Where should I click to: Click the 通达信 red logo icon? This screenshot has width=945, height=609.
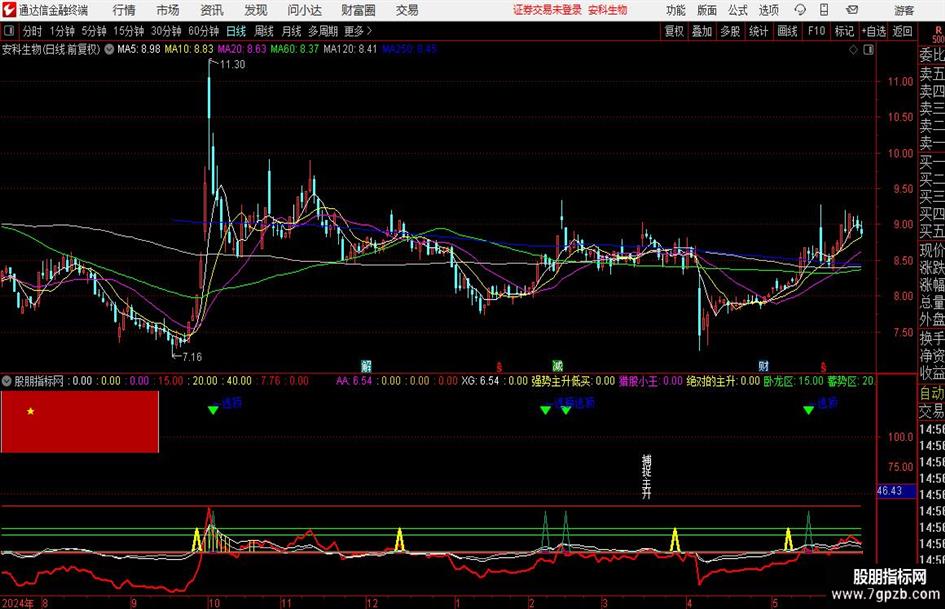9,10
